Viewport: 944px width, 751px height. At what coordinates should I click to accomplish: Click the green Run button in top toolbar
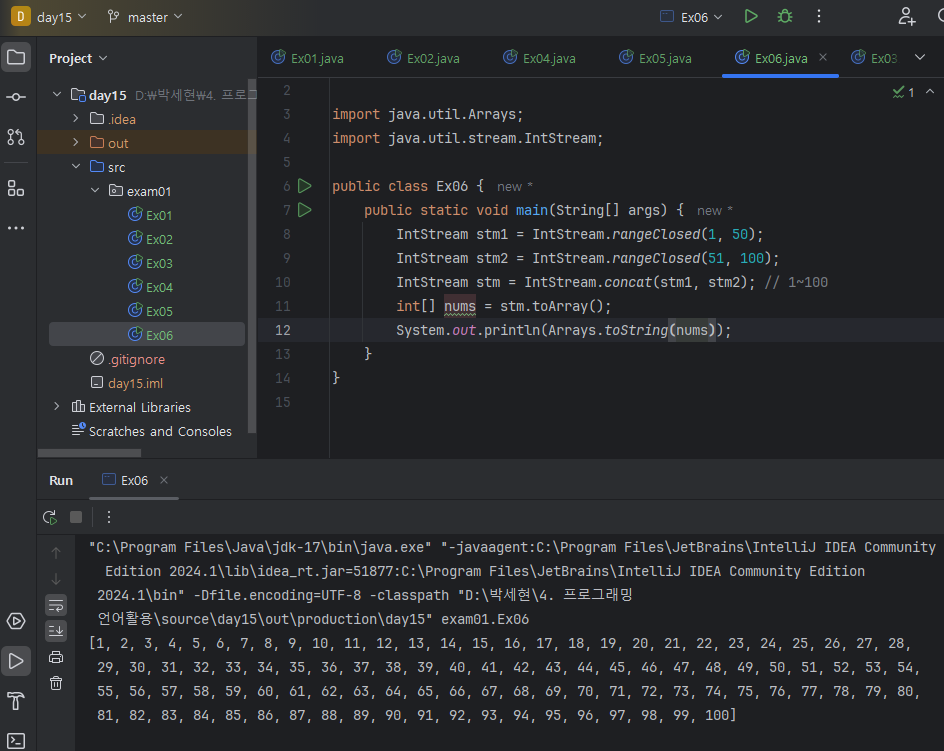(x=751, y=16)
